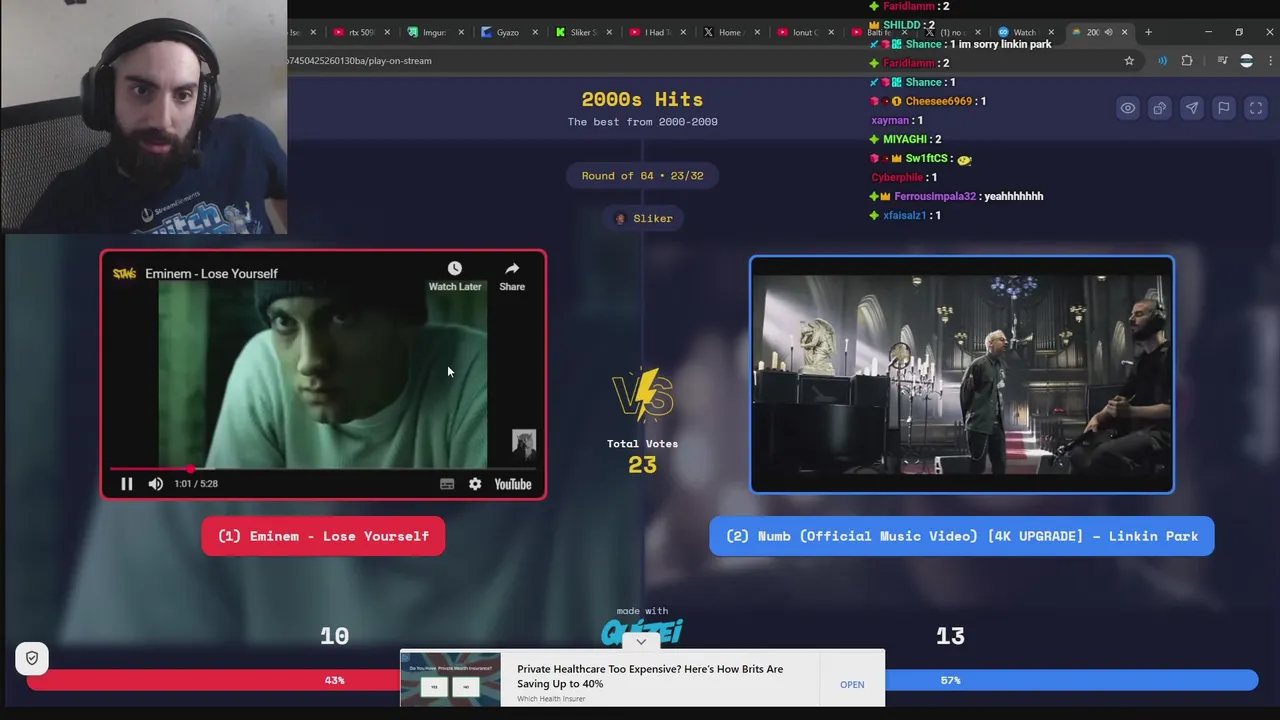
Task: Vote for (2) Numb Linkin Park
Action: click(962, 536)
